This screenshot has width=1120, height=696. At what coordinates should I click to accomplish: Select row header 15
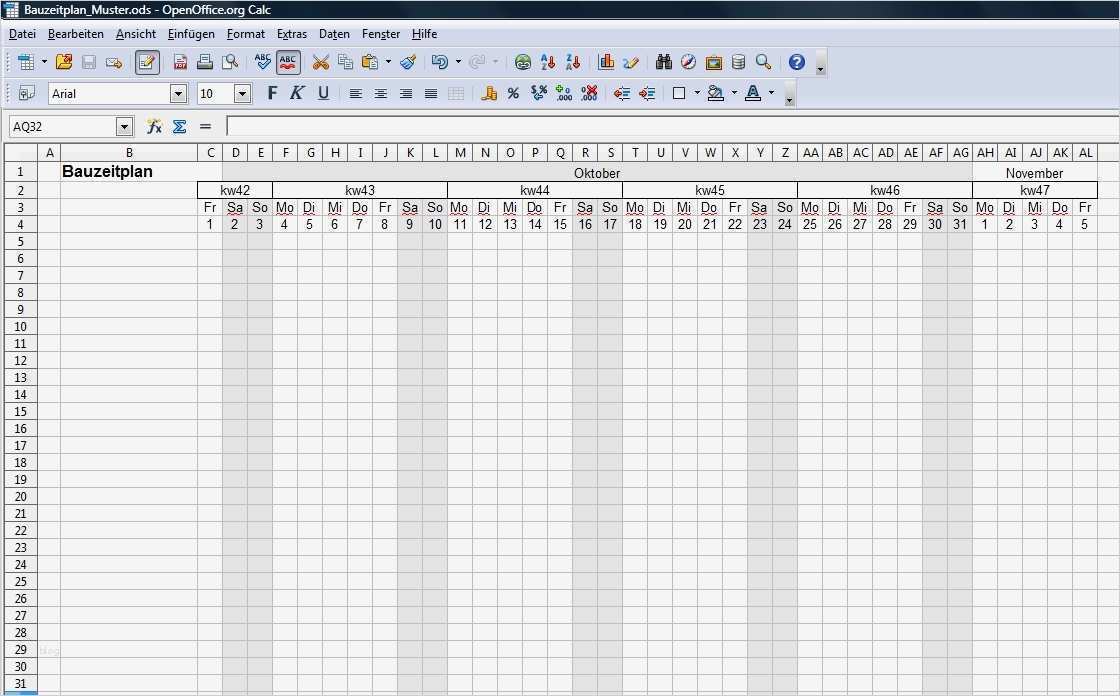[21, 412]
